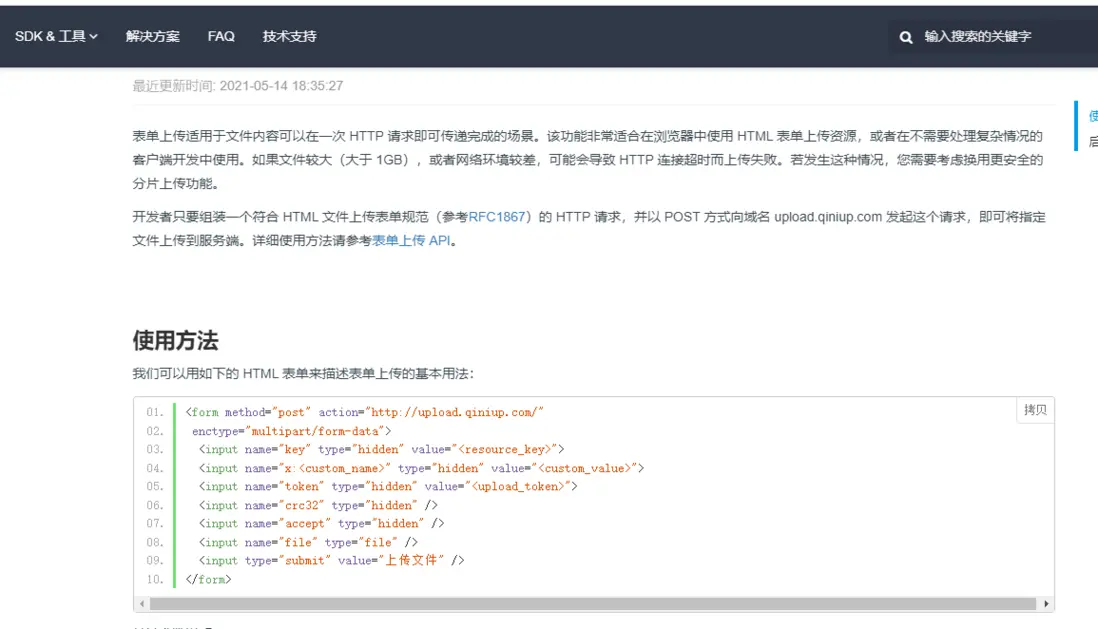
Task: Click the code scrollbar left arrow
Action: pyautogui.click(x=142, y=604)
